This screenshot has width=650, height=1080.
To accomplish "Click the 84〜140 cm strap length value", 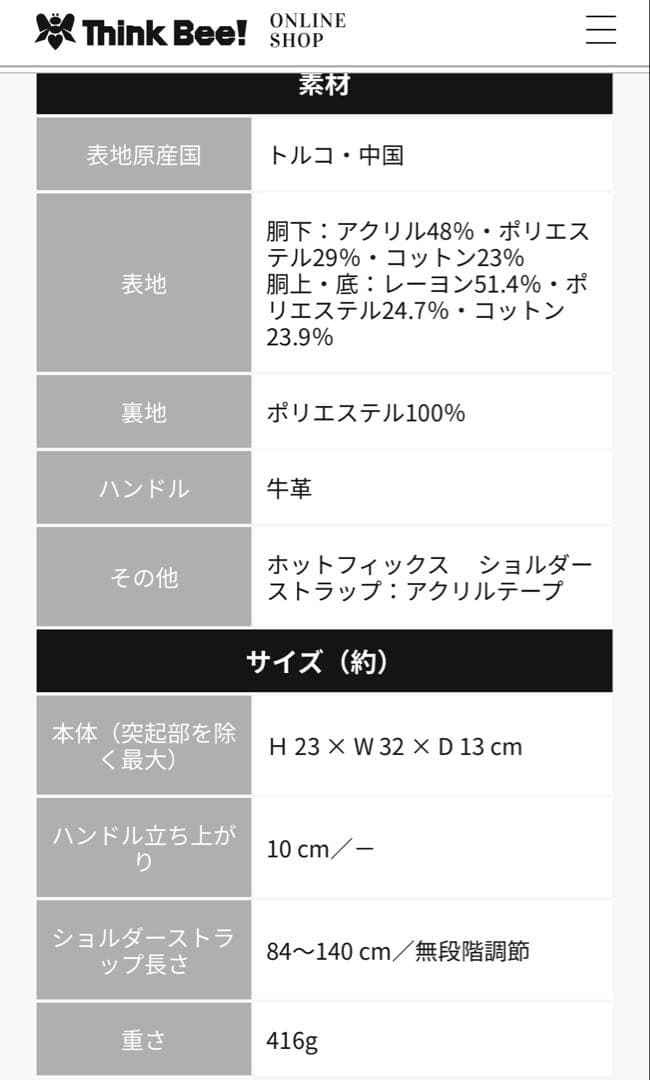I will click(x=397, y=951).
